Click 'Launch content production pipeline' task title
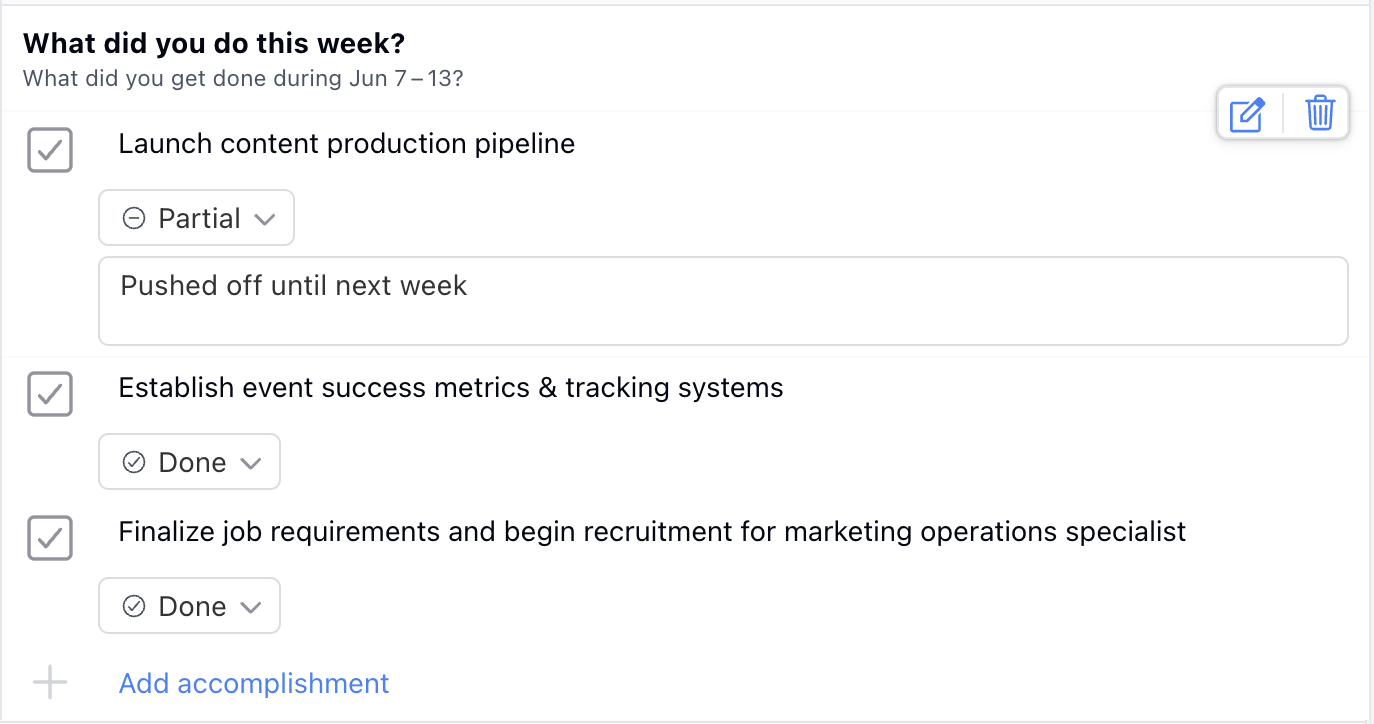 tap(346, 144)
